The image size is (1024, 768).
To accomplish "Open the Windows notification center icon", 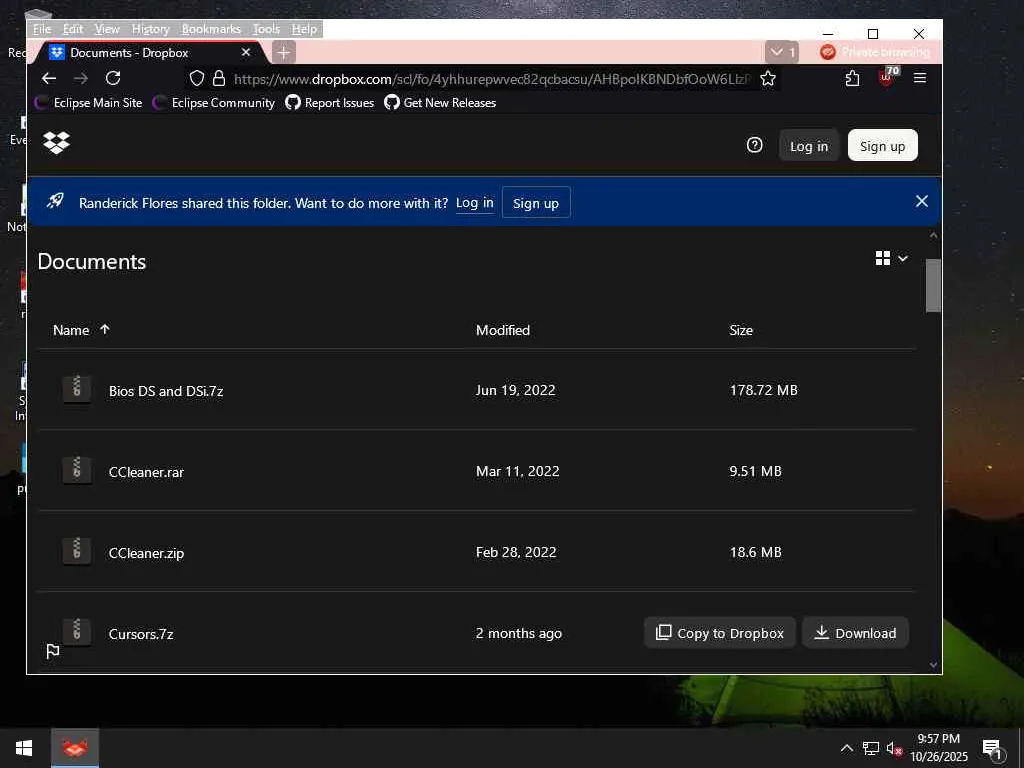I will click(x=991, y=748).
